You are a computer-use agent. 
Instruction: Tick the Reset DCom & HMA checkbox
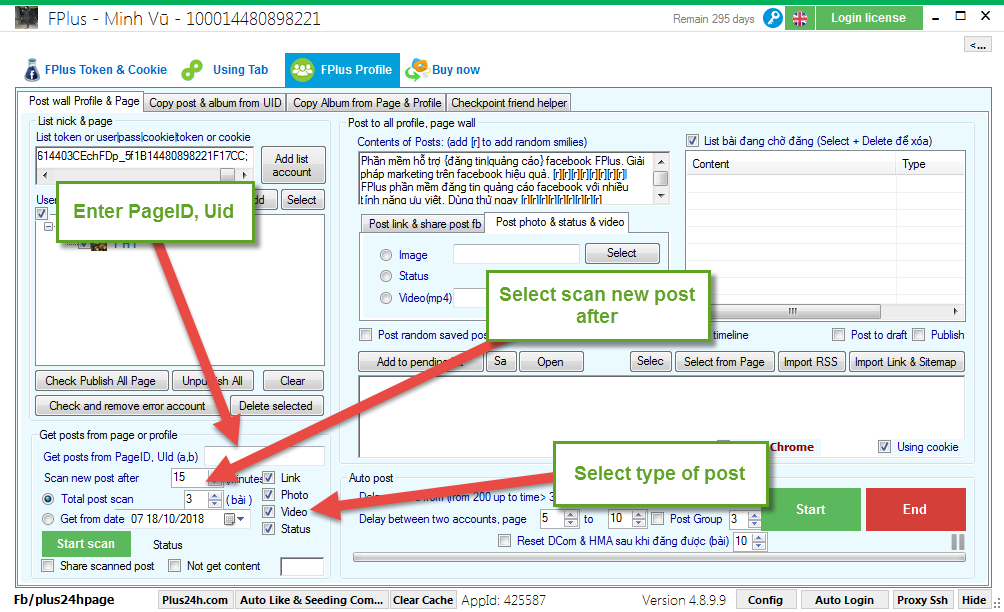click(505, 541)
